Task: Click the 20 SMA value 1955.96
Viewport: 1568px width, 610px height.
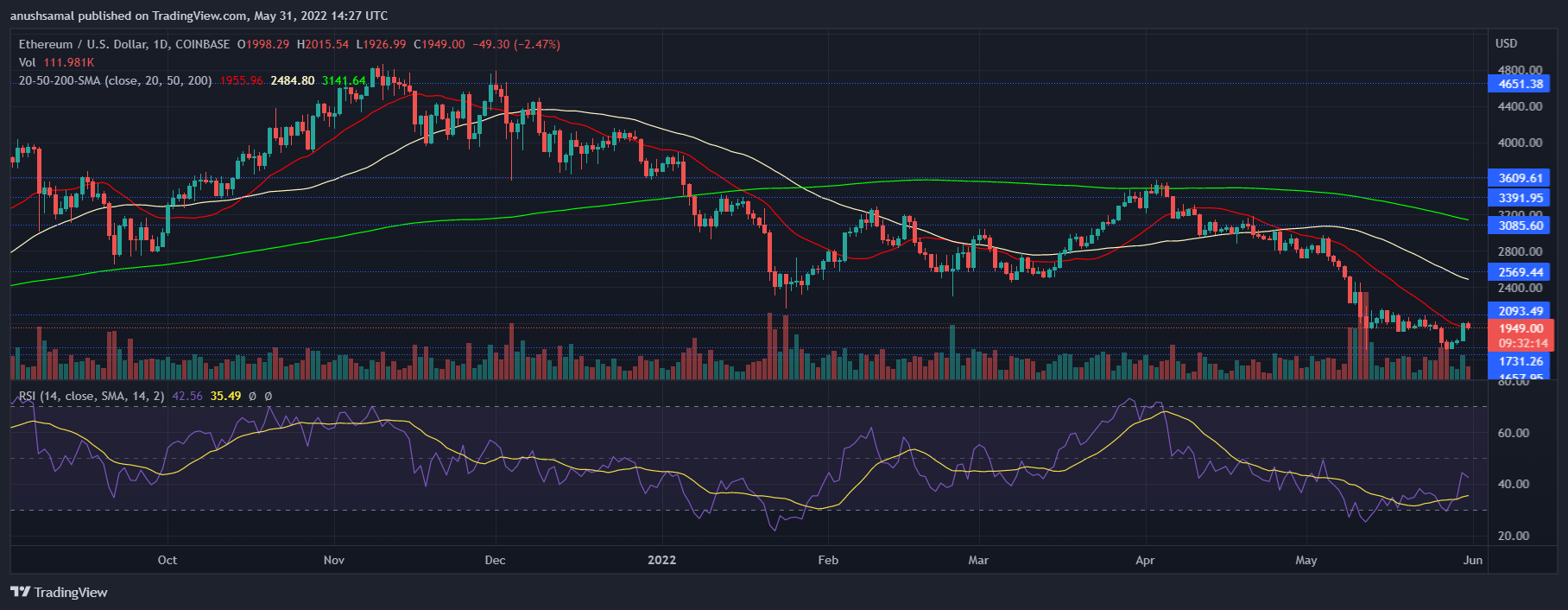Action: (x=242, y=80)
